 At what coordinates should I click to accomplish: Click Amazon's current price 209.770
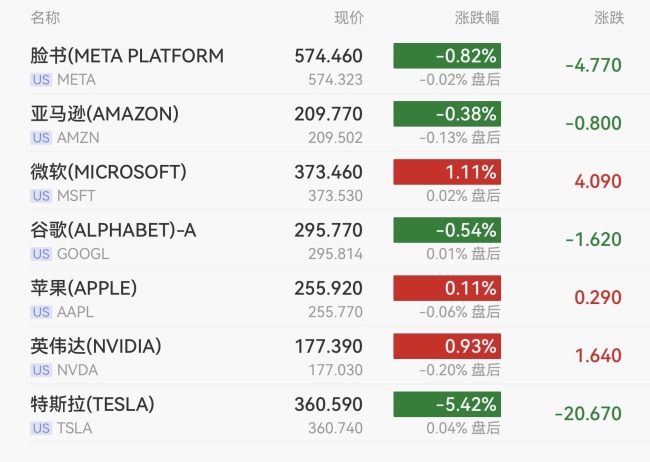328,114
